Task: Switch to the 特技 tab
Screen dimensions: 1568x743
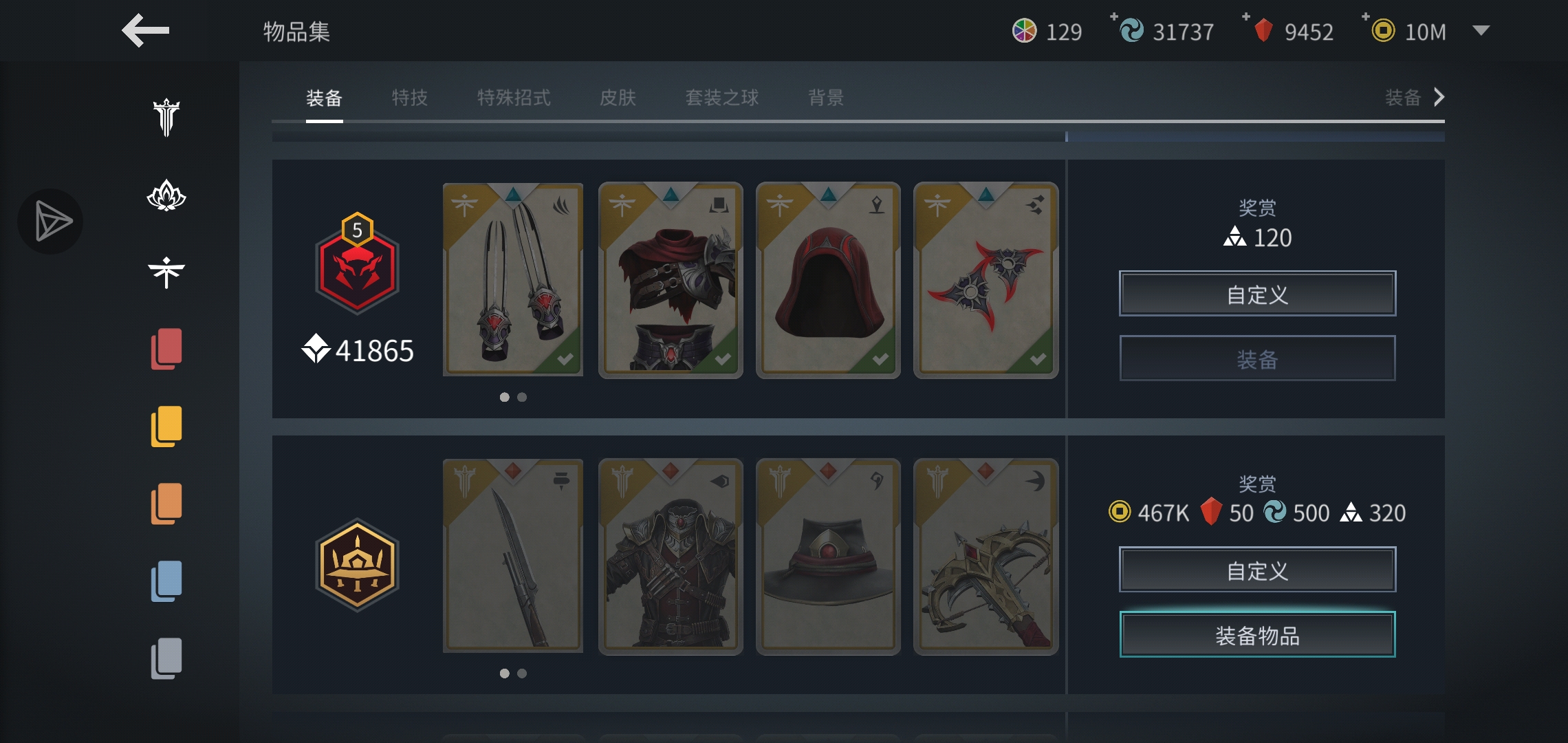Action: (x=410, y=98)
